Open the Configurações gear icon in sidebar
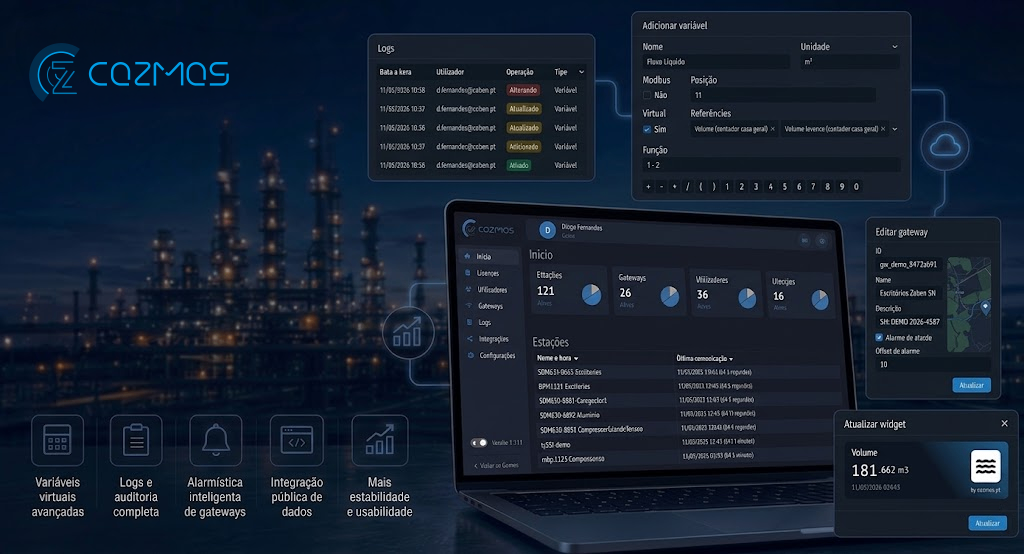 click(470, 355)
